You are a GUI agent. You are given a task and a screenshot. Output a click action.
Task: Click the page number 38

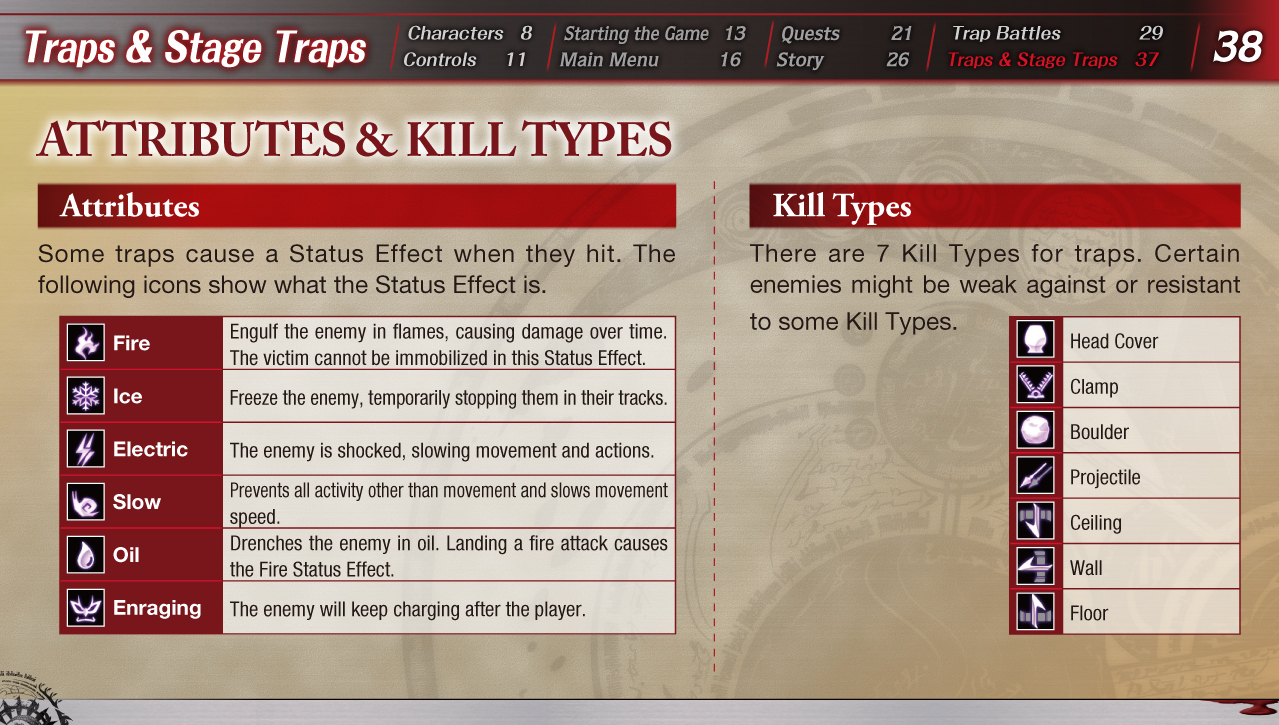pyautogui.click(x=1237, y=46)
